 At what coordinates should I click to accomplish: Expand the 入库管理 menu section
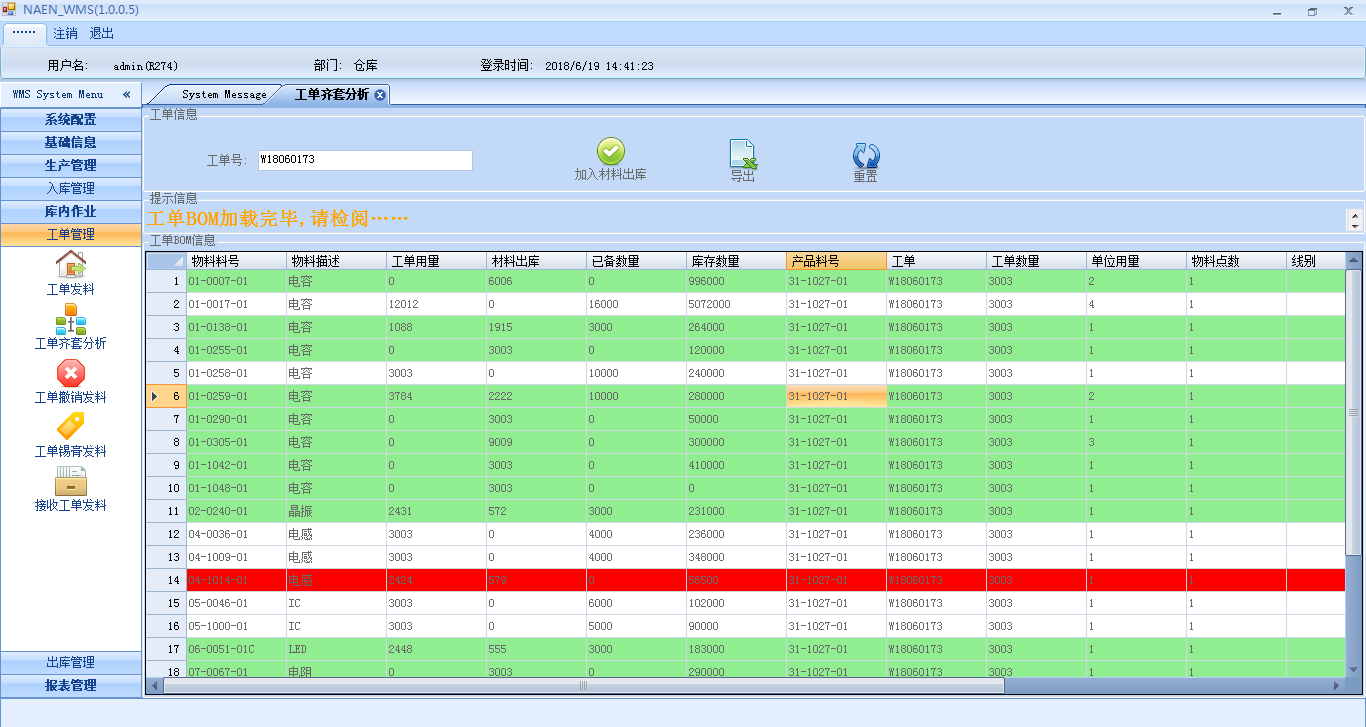pyautogui.click(x=71, y=188)
